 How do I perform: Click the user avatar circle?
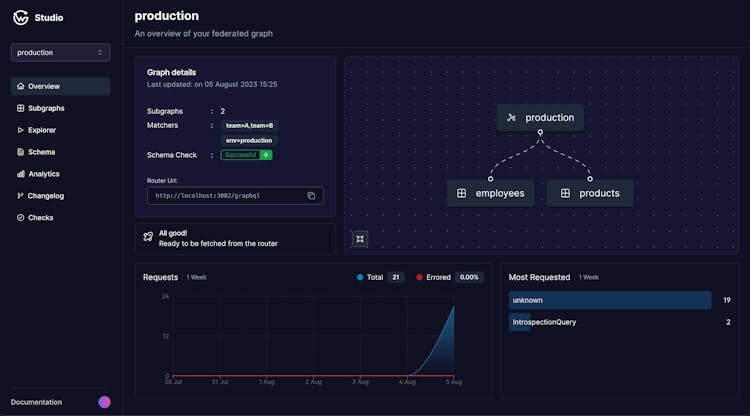click(104, 402)
